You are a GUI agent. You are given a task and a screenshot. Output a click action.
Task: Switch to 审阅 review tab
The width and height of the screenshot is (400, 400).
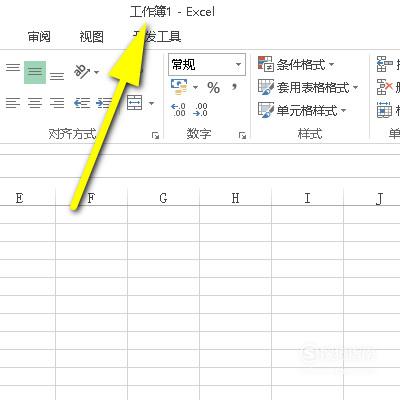pyautogui.click(x=39, y=36)
